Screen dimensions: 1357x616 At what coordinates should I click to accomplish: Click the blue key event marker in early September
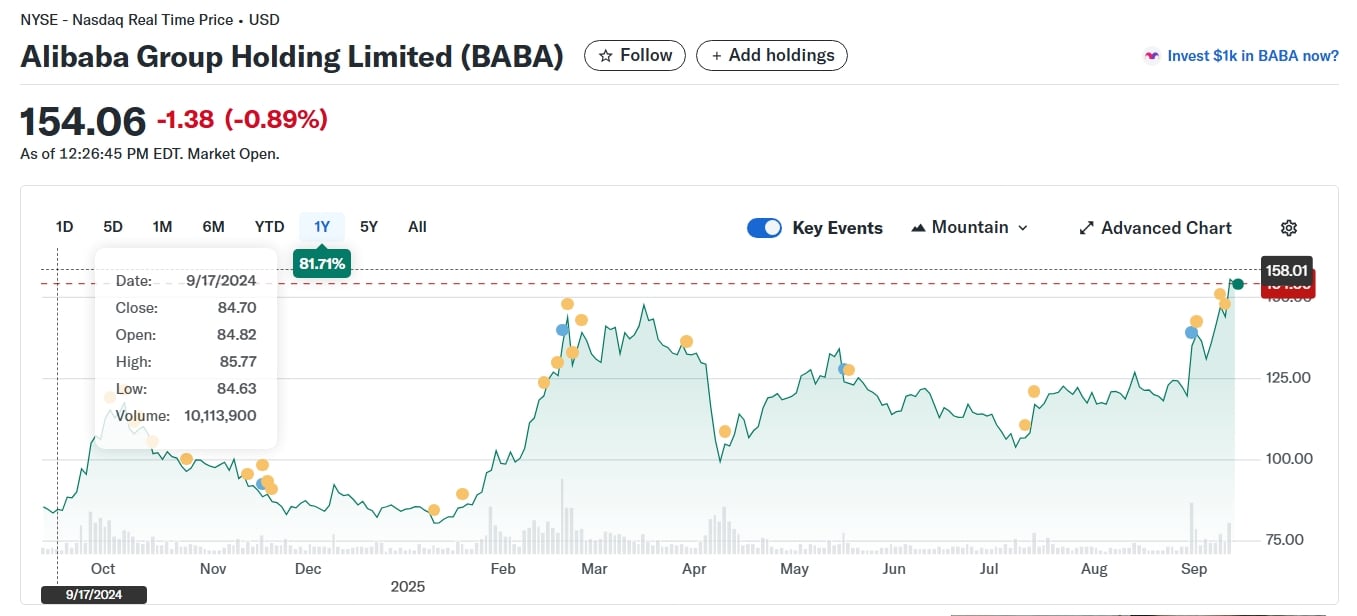tap(1191, 332)
